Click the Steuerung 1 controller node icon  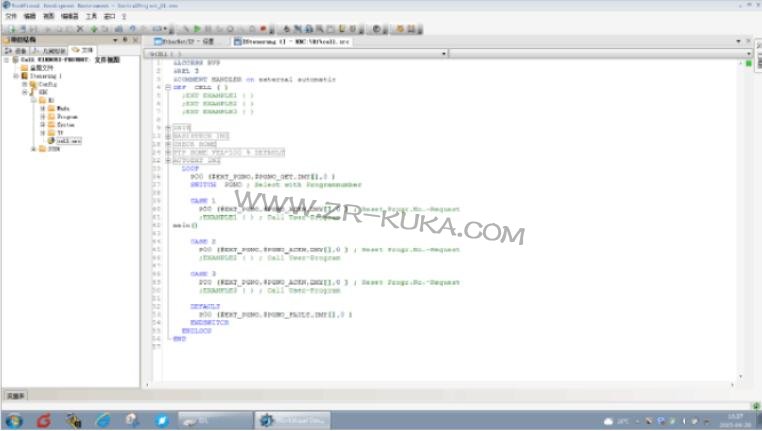click(23, 75)
